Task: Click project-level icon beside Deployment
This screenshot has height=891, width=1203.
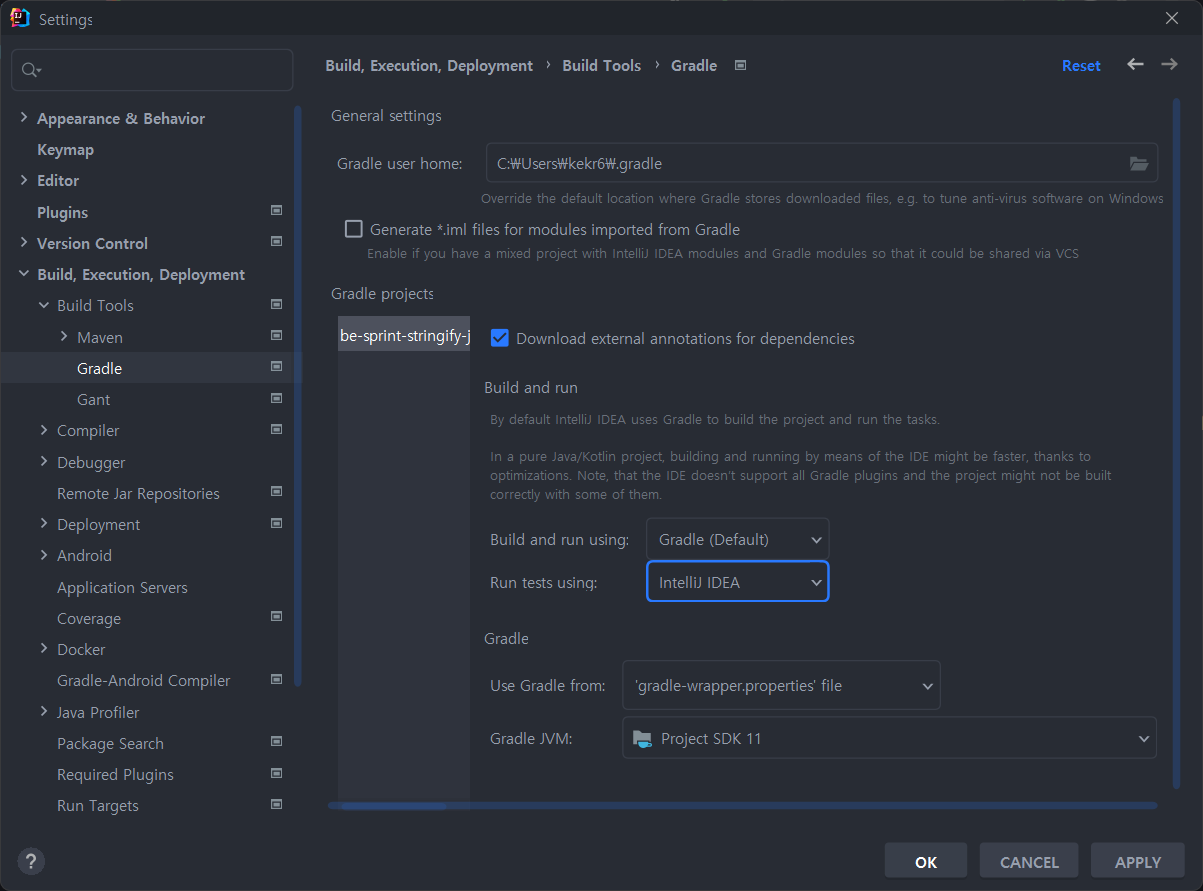Action: 277,523
